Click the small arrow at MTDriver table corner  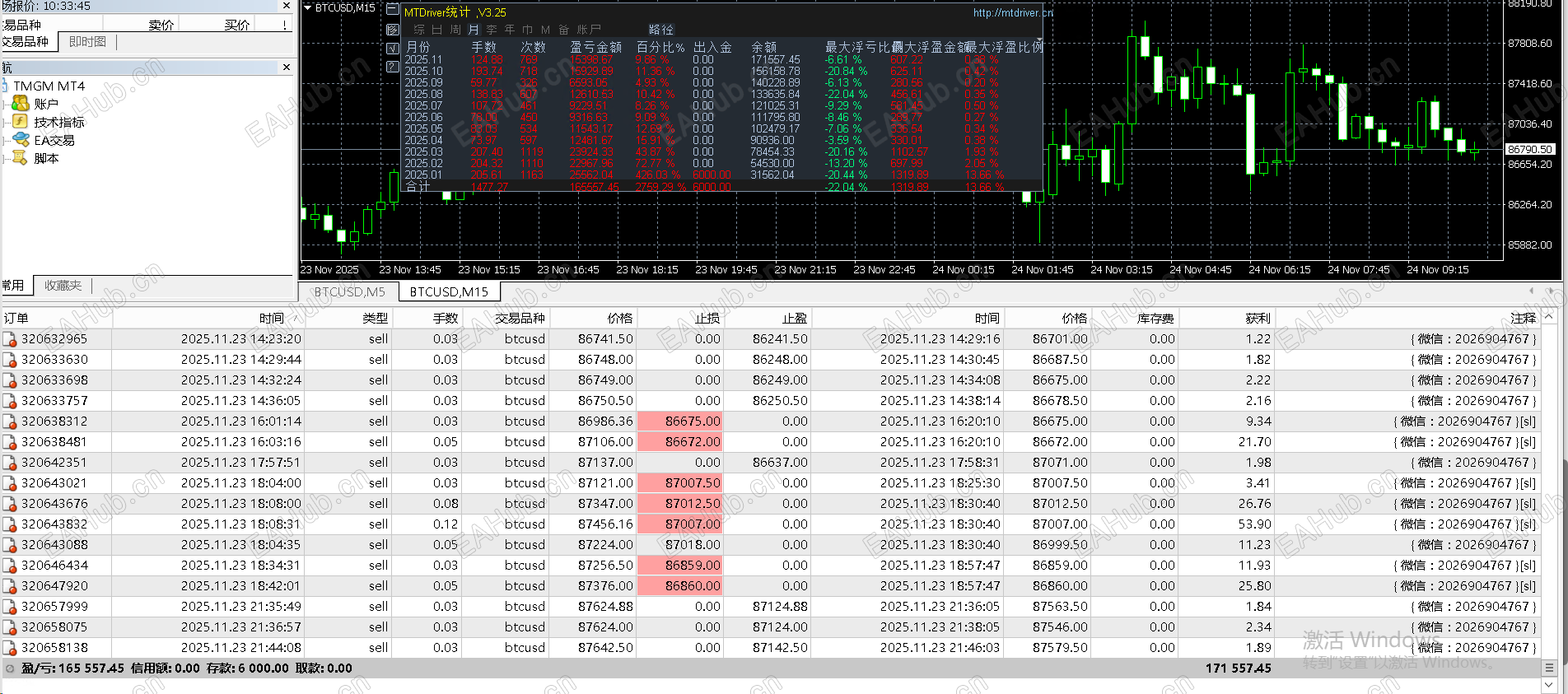[x=1039, y=41]
